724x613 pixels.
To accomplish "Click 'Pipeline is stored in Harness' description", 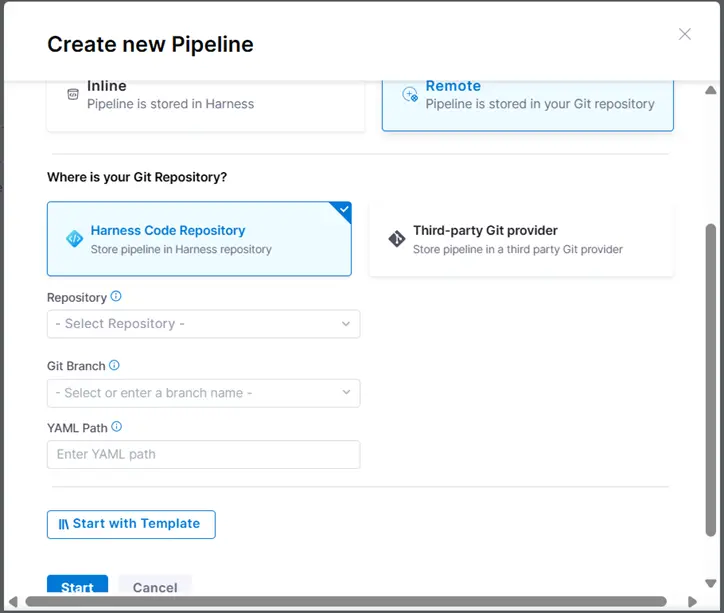I will (x=170, y=104).
